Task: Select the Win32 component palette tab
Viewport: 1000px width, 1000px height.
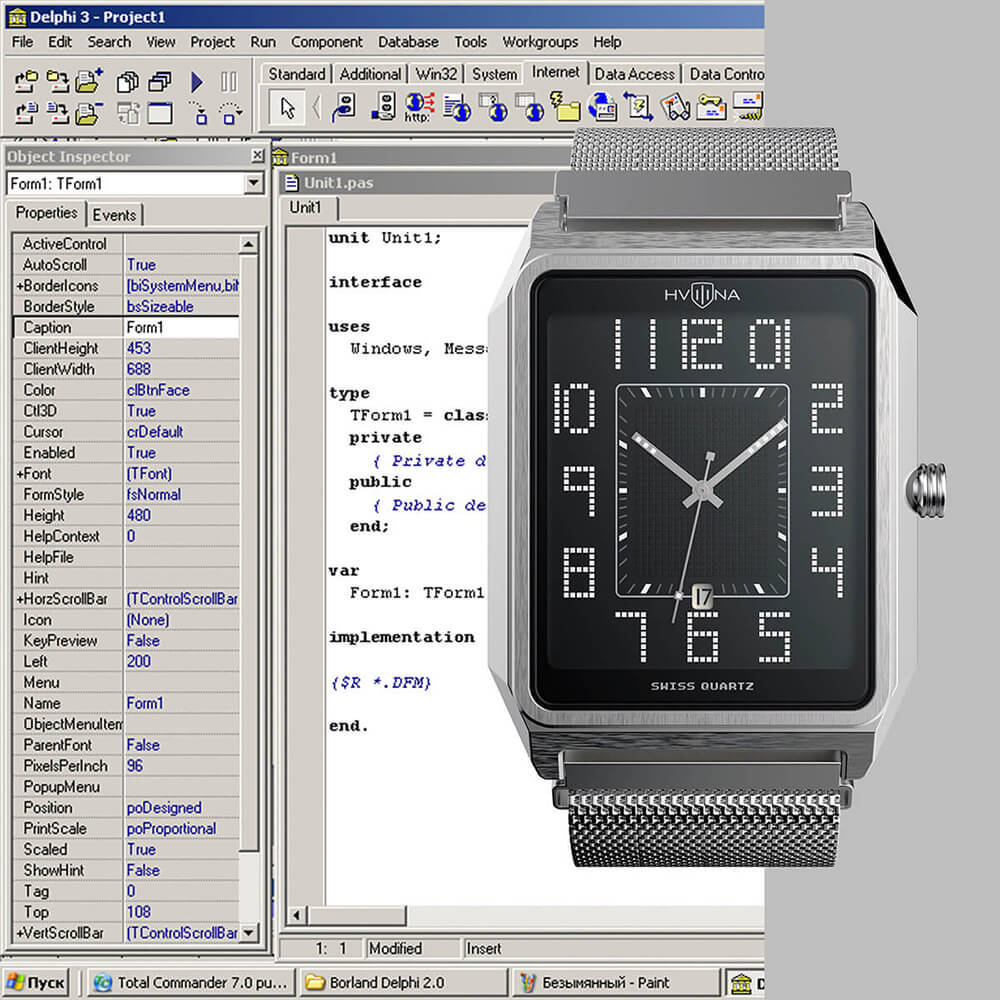Action: tap(436, 75)
